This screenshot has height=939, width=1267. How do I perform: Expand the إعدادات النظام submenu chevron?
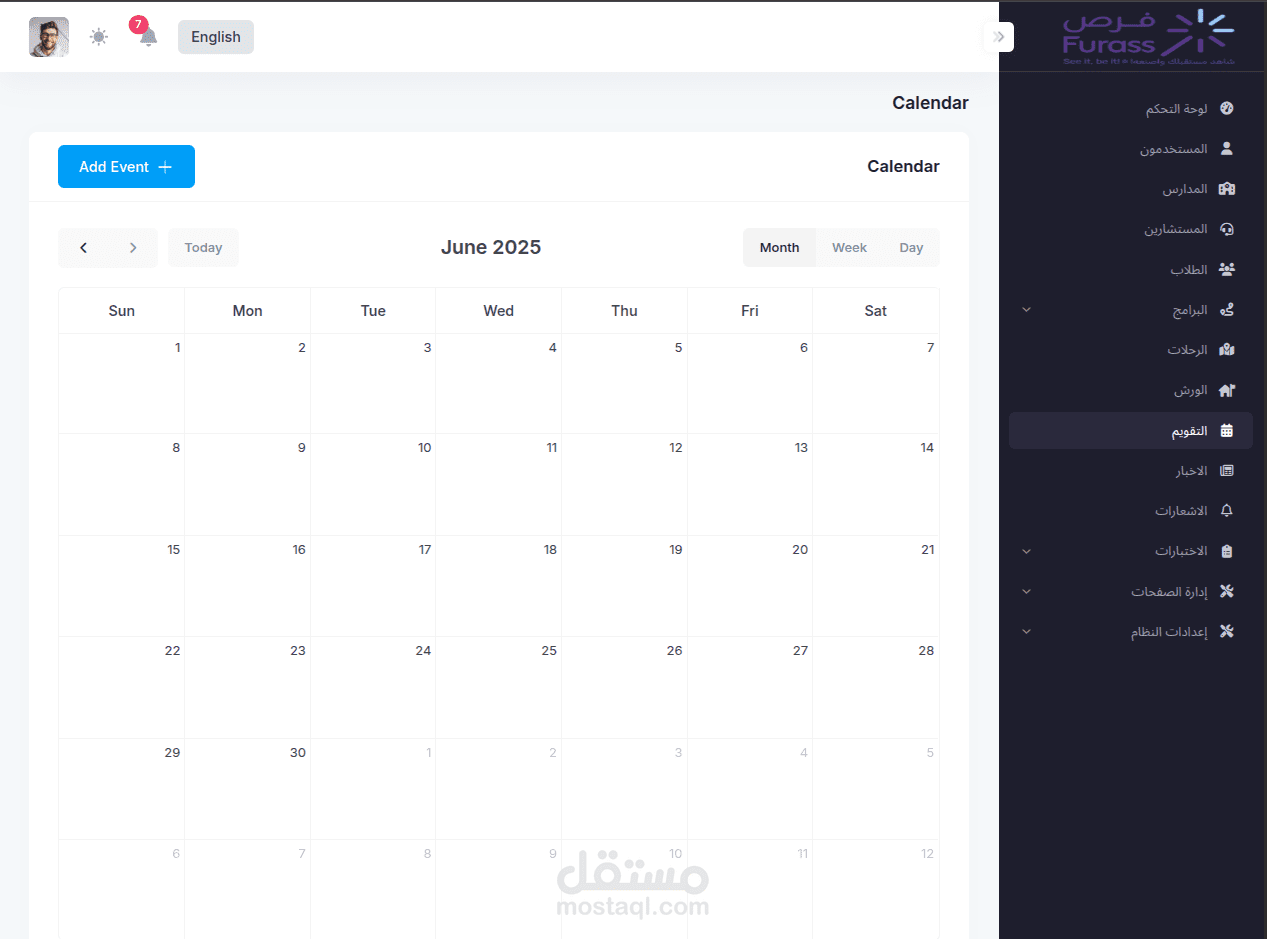[1026, 632]
